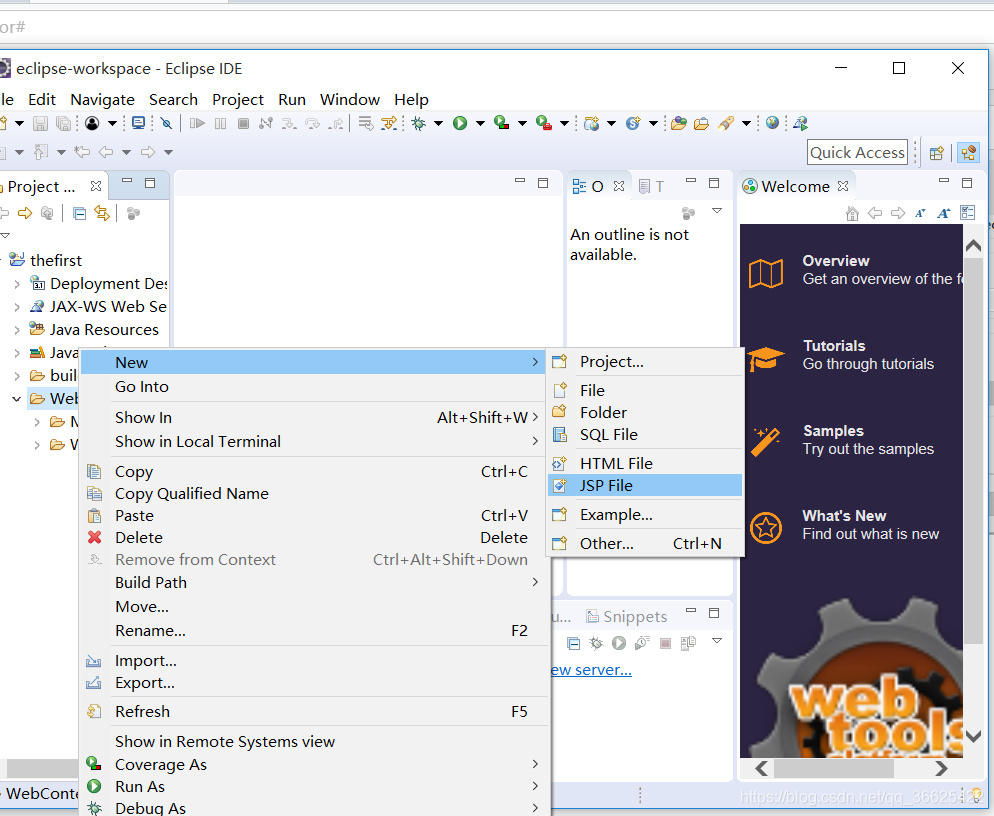The image size is (994, 816).
Task: Select JSP File from New submenu
Action: (x=645, y=486)
